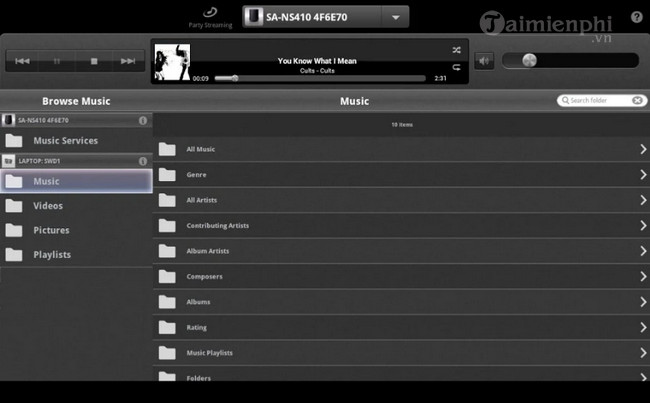Toggle shuffle playback mode

(456, 48)
